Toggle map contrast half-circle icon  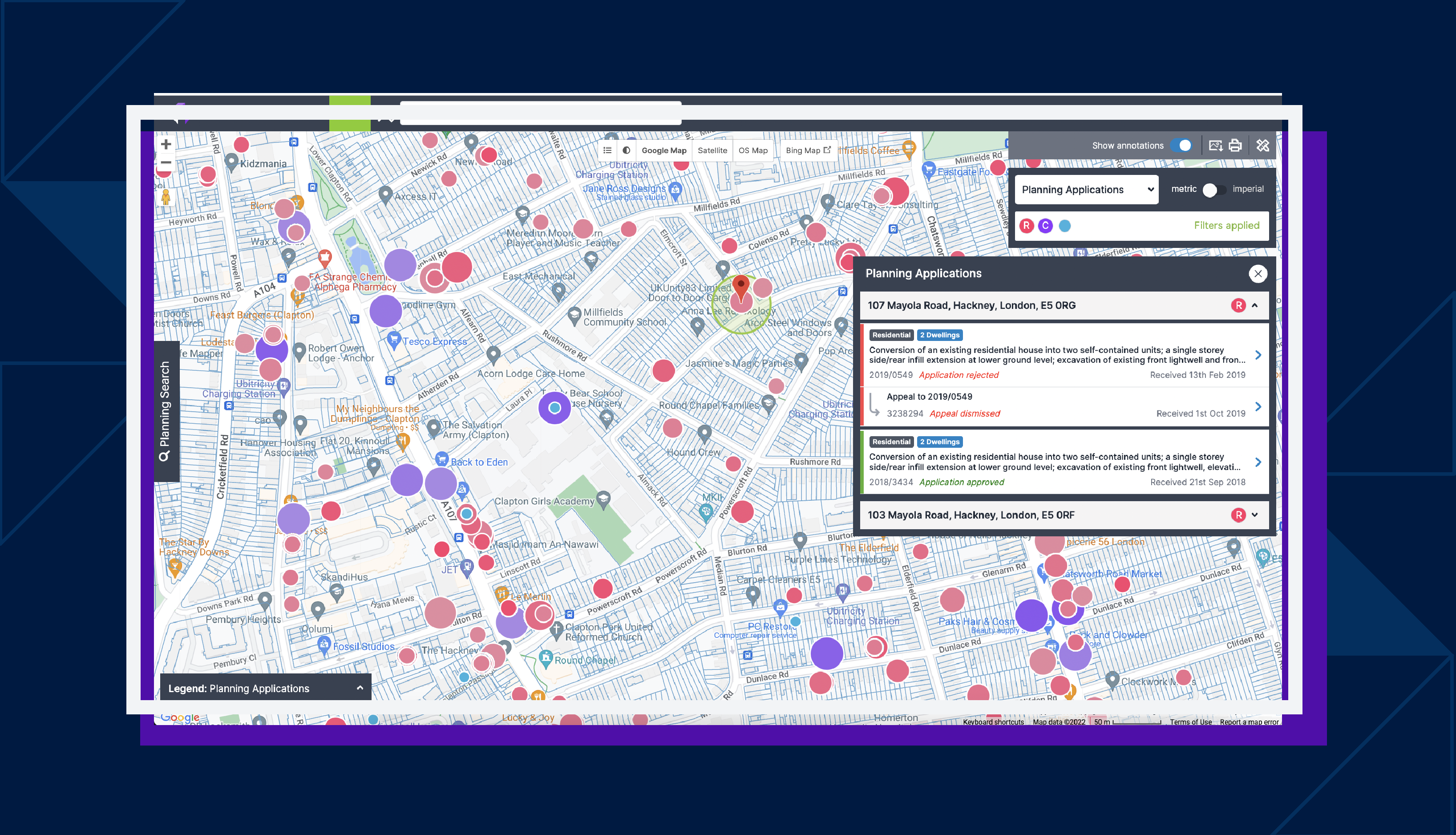[x=627, y=150]
